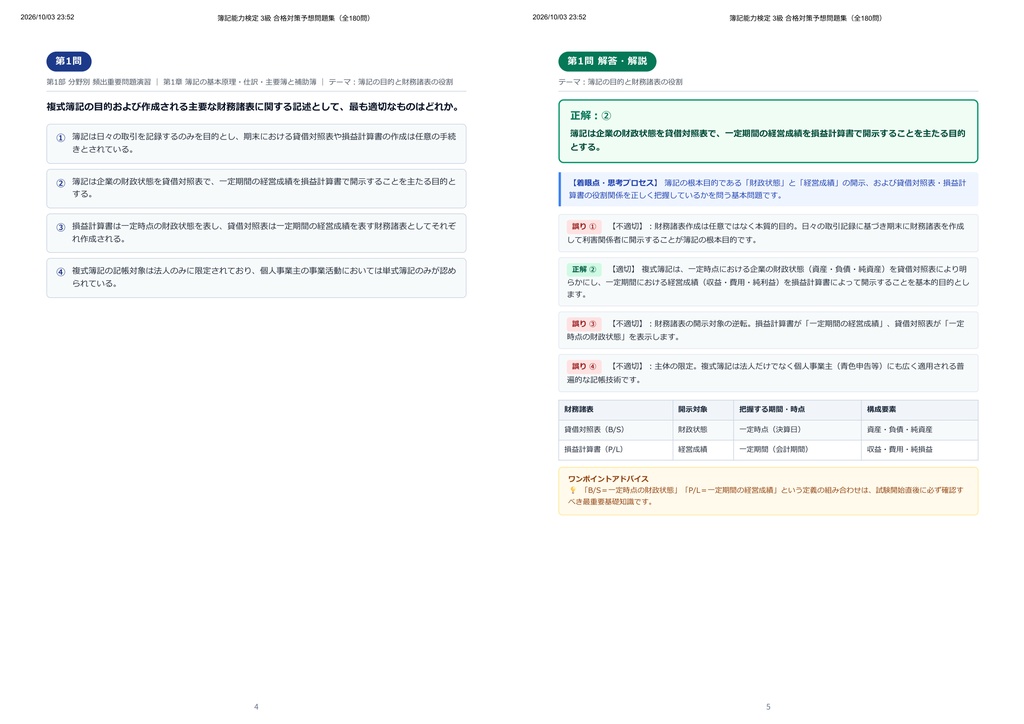Click the red 誤り④ badge
Viewport: 1024px width, 724px height.
(584, 366)
